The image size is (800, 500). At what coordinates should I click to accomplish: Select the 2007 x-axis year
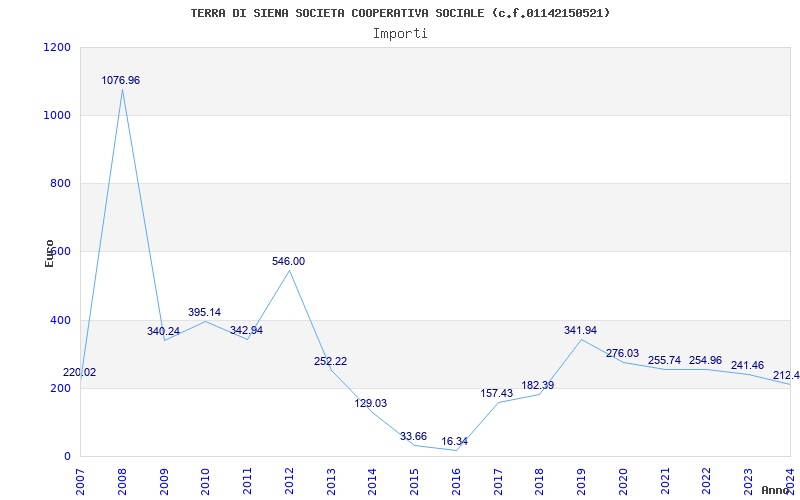point(81,482)
